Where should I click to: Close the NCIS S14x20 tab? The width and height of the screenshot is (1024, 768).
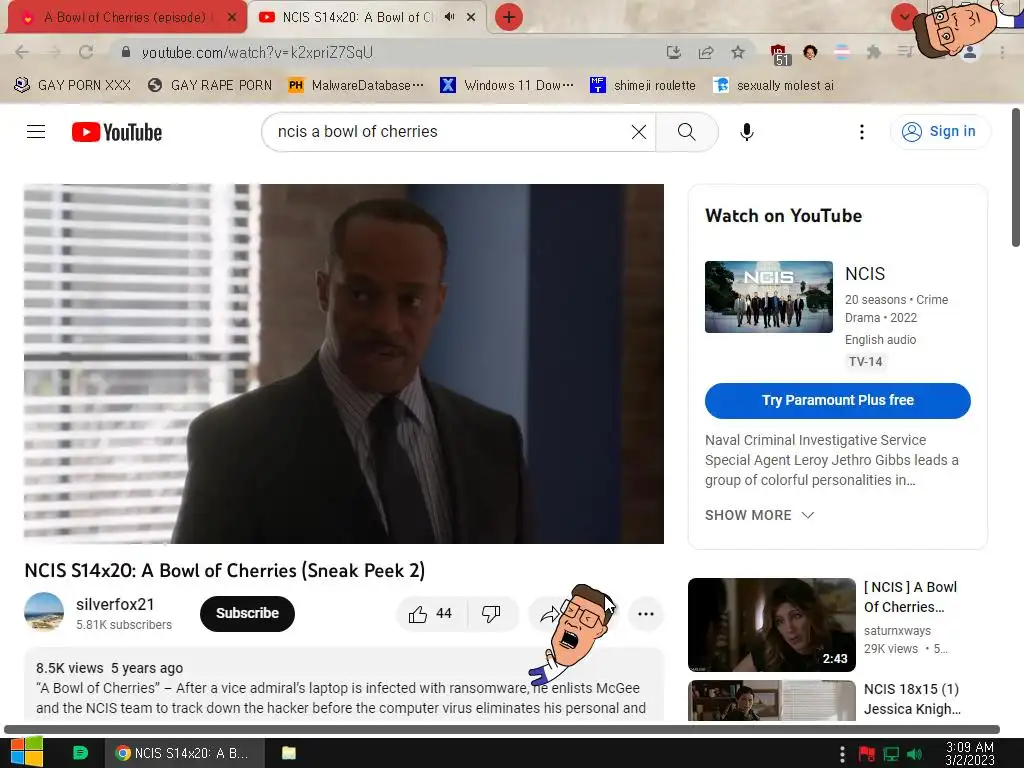click(x=471, y=17)
